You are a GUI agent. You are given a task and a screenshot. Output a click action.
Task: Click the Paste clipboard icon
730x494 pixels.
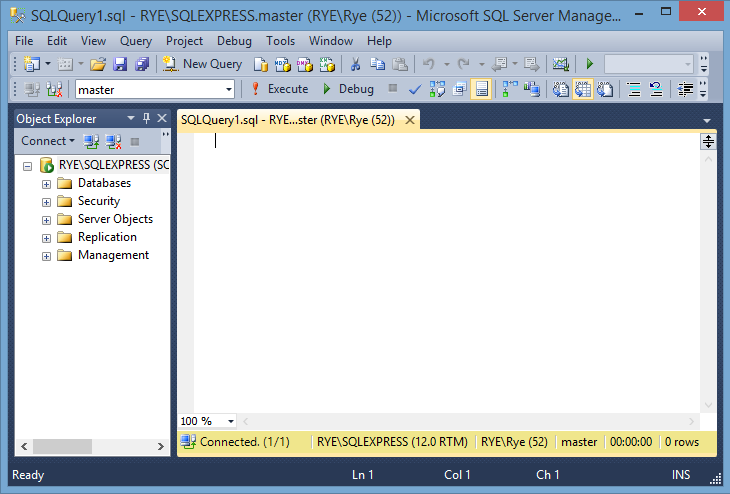pos(400,64)
